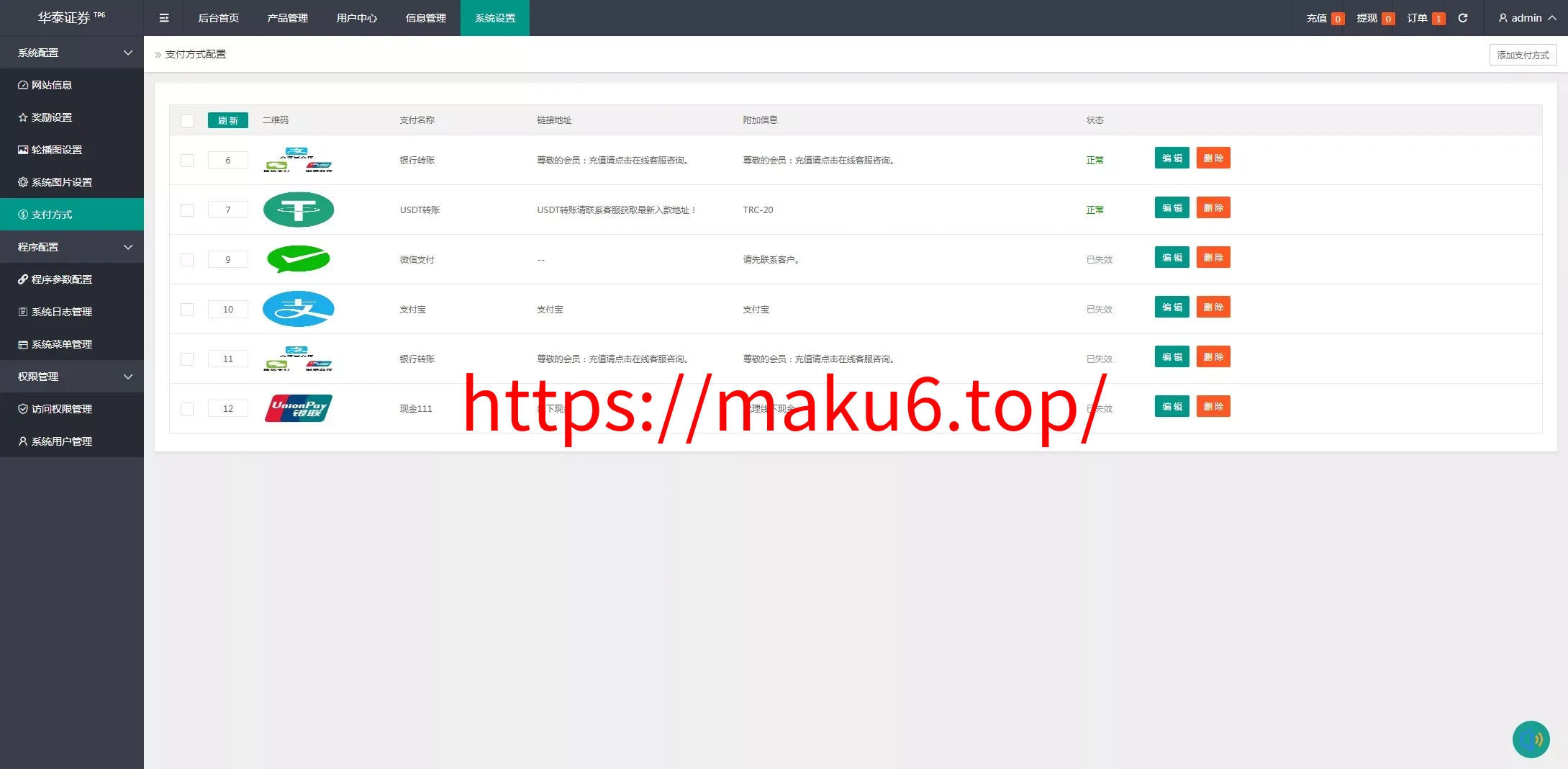Select 支付方式 in the sidebar
The height and width of the screenshot is (769, 1568).
coord(72,215)
